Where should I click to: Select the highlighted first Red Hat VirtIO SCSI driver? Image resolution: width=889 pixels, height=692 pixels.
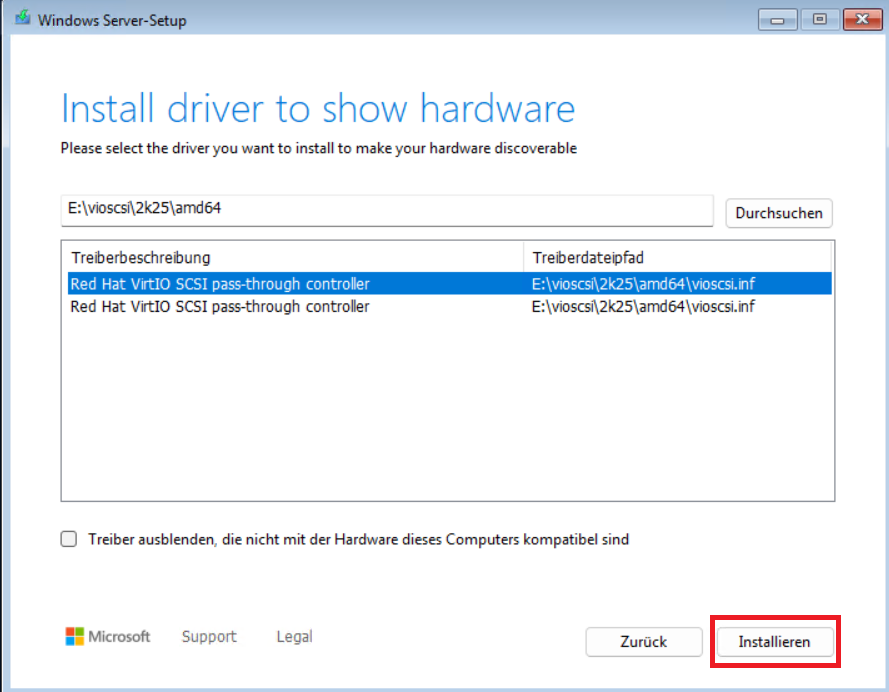[x=220, y=284]
